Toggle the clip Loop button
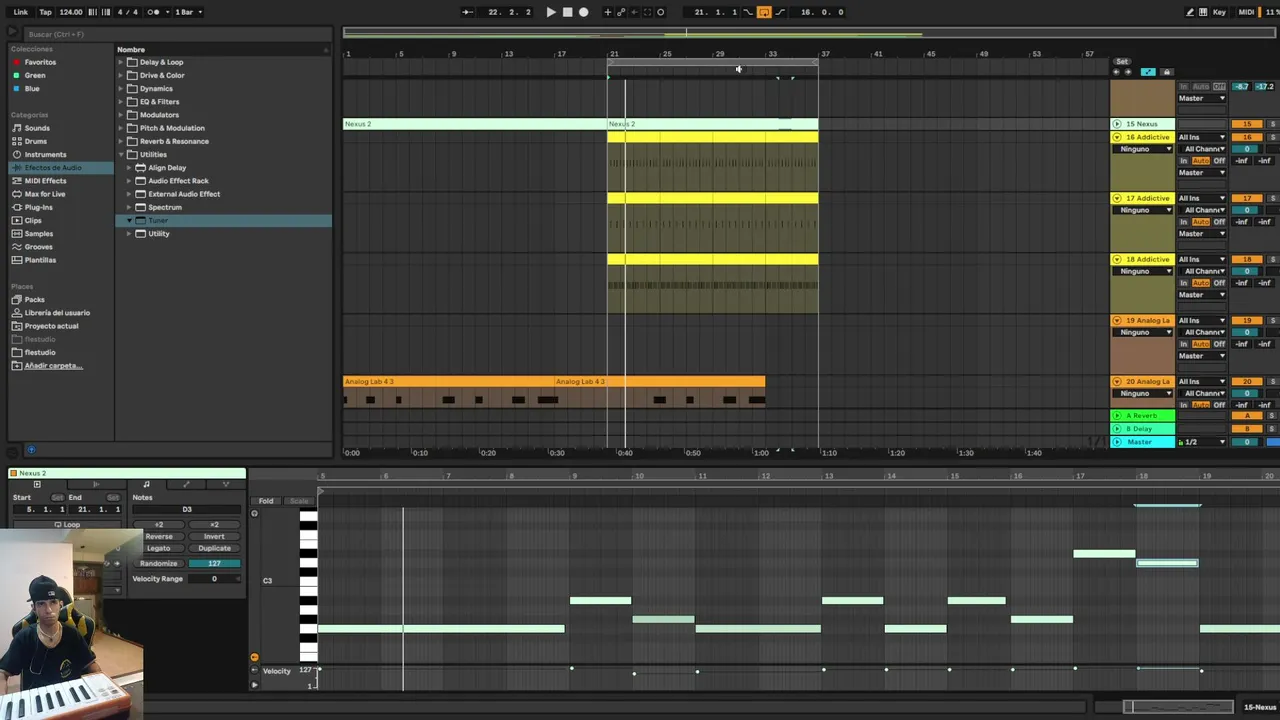The image size is (1280, 720). pyautogui.click(x=67, y=524)
